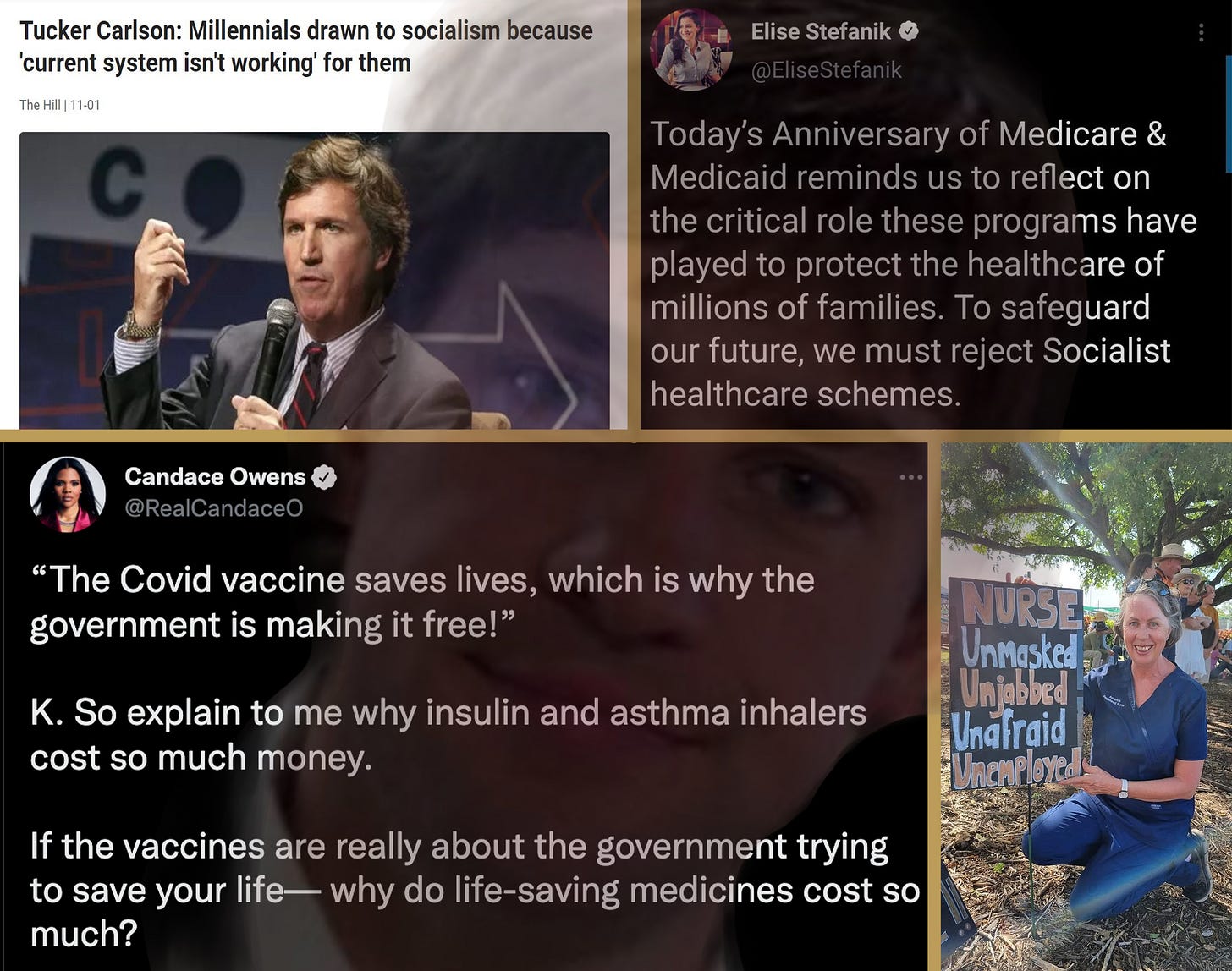This screenshot has height=971, width=1232.
Task: Click Candace Owens' verified checkmark badge
Action: click(x=325, y=477)
